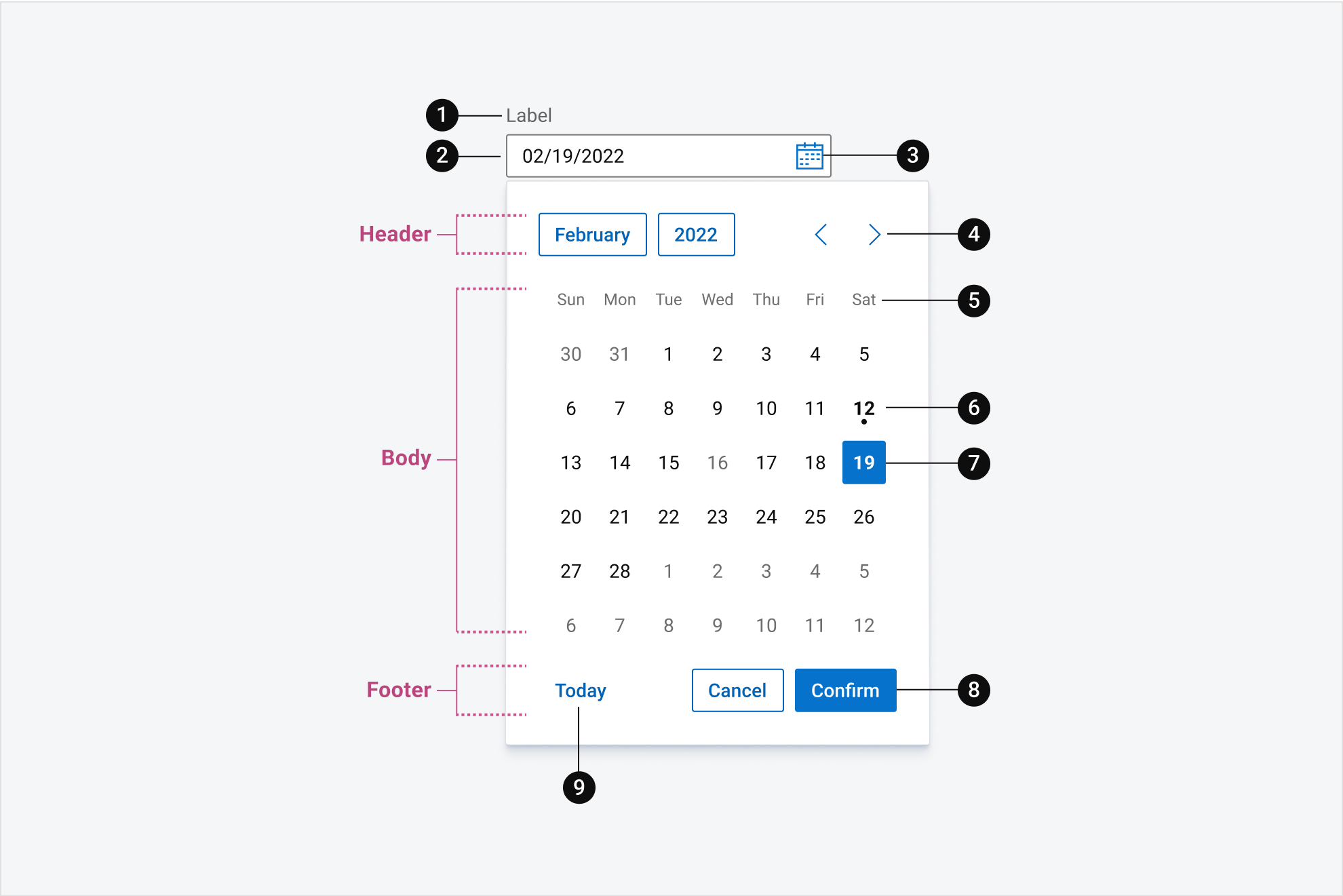Screen dimensions: 1343x896
Task: Click date 6 in the second week row
Action: point(570,407)
